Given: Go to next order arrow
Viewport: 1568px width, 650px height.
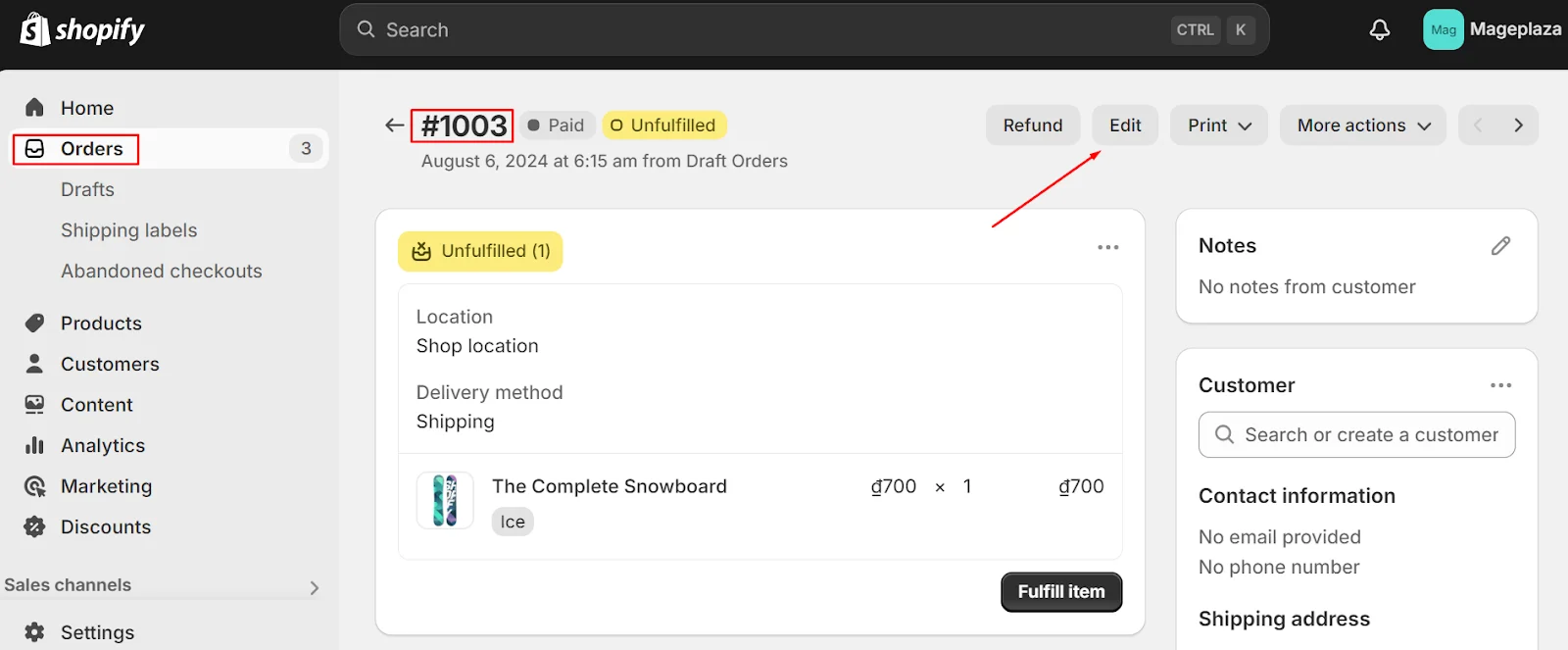Looking at the screenshot, I should coord(1518,125).
